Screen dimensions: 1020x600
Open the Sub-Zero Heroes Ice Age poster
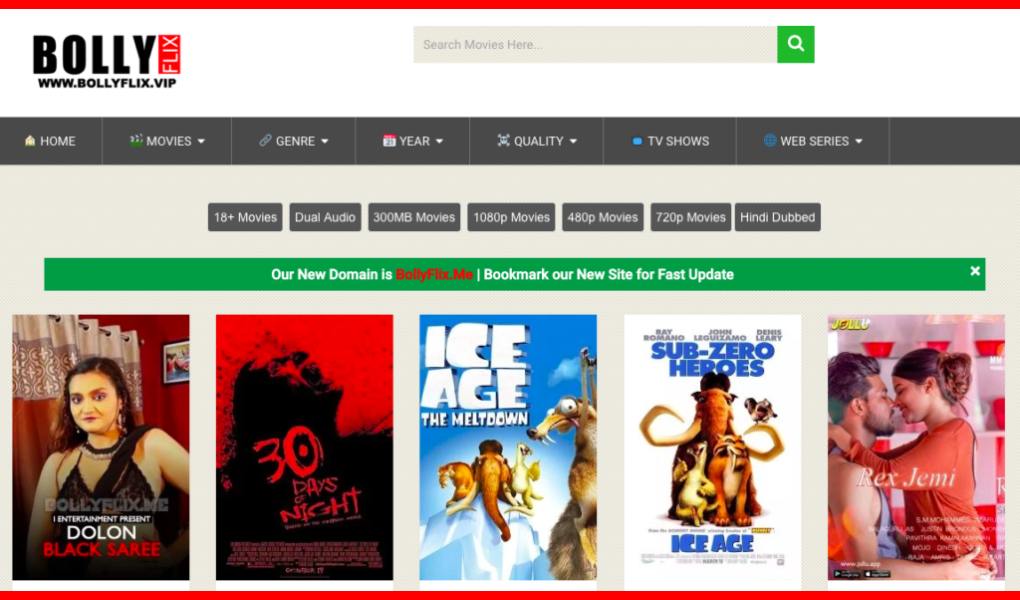tap(713, 447)
